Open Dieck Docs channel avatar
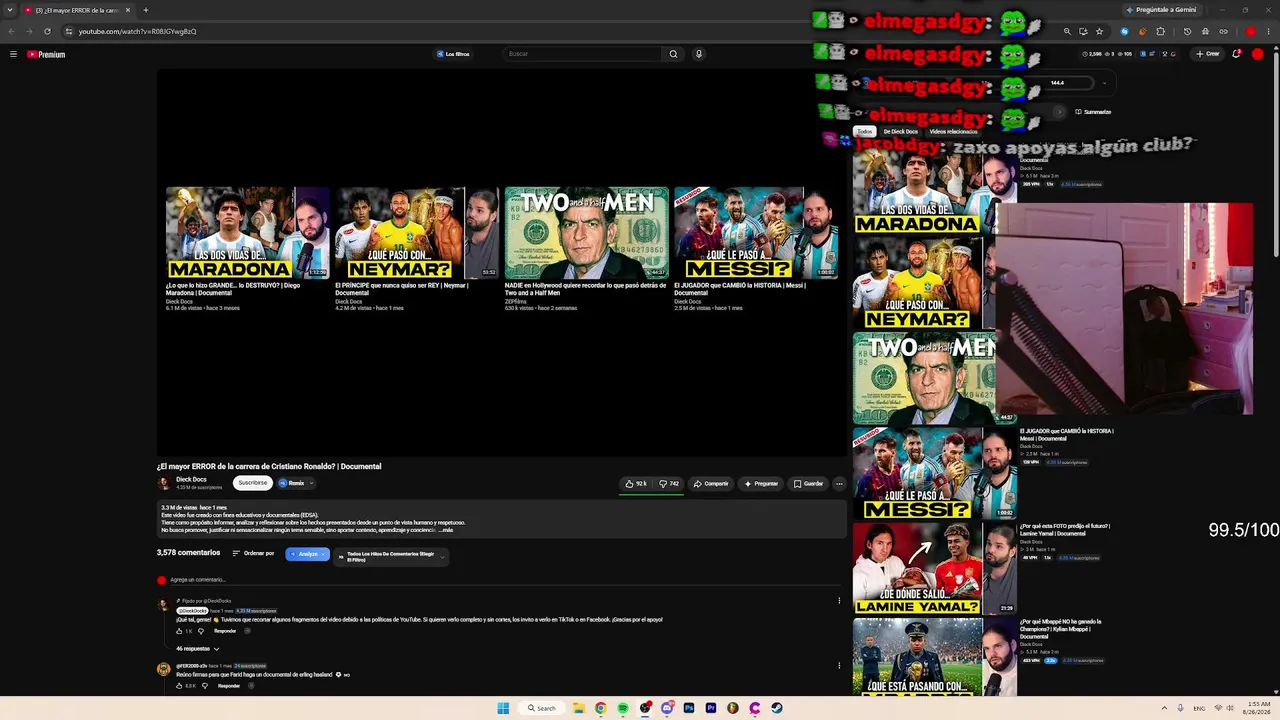 164,483
